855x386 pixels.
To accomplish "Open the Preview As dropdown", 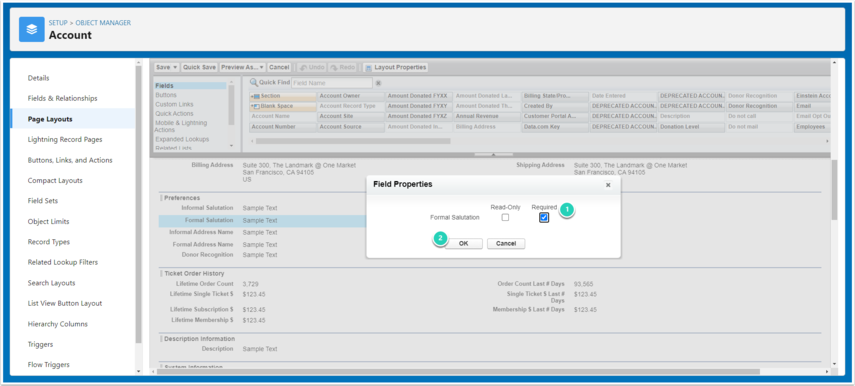I will (243, 68).
